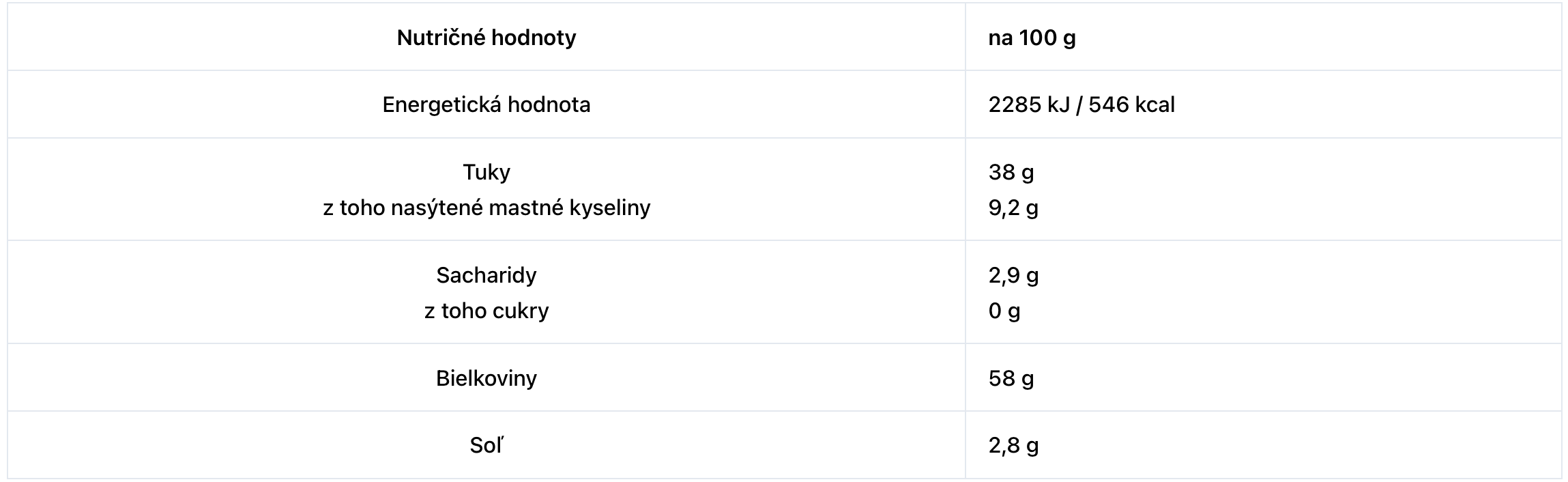Click the "Bielkoviny" row label
The height and width of the screenshot is (482, 1568).
tap(487, 378)
